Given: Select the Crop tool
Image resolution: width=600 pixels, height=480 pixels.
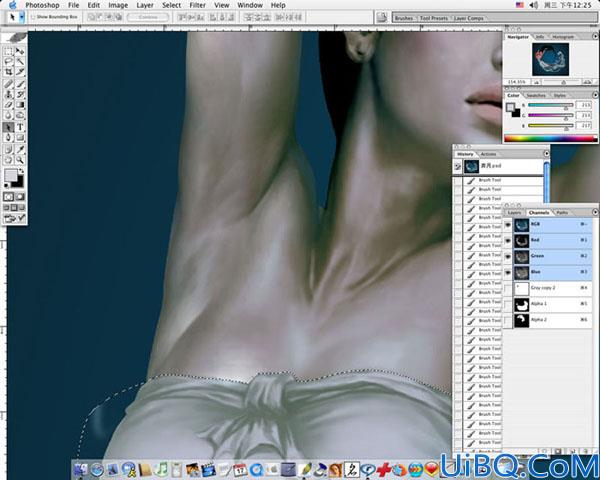Looking at the screenshot, I should [8, 72].
